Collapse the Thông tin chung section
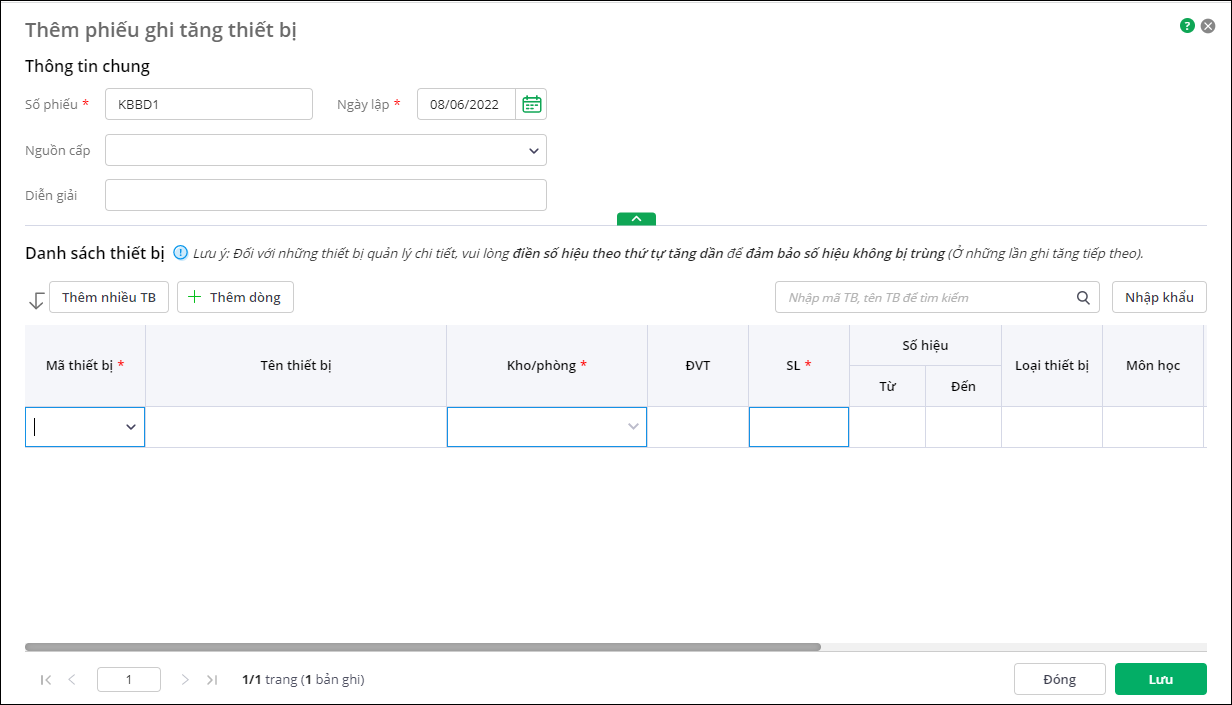Viewport: 1232px width, 705px height. pos(636,218)
